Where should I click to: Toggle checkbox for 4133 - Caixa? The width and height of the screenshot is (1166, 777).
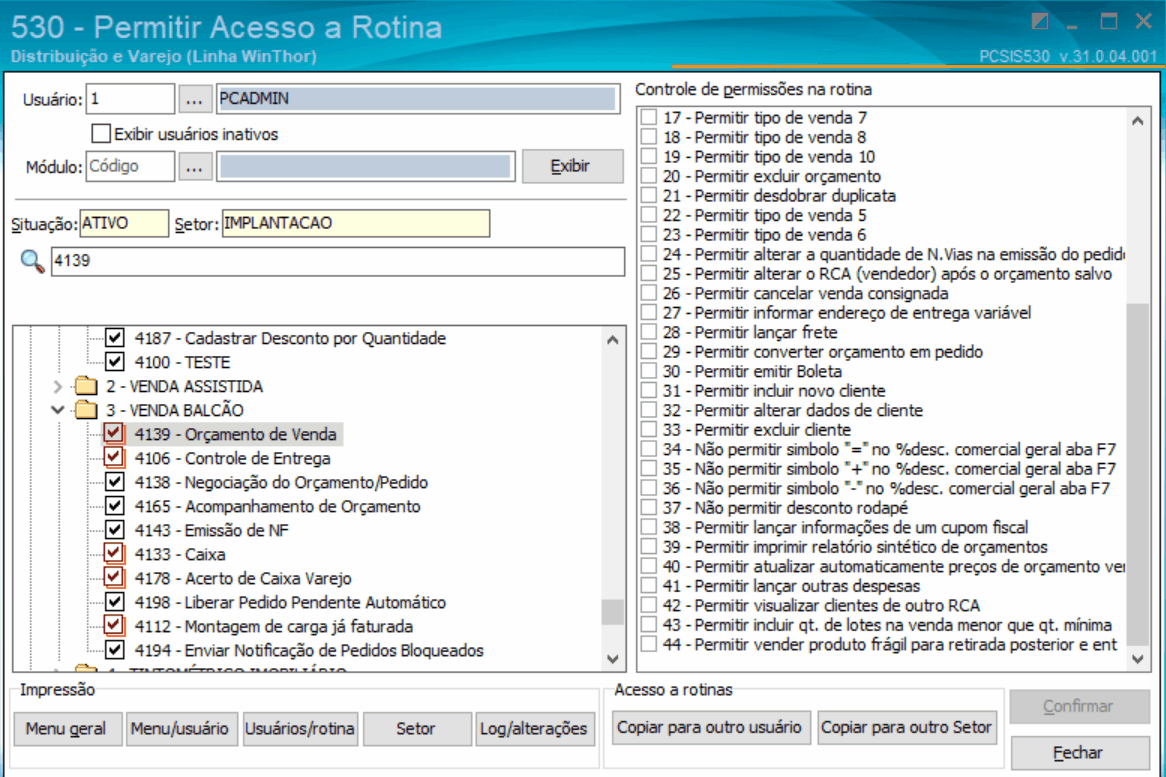tap(114, 553)
